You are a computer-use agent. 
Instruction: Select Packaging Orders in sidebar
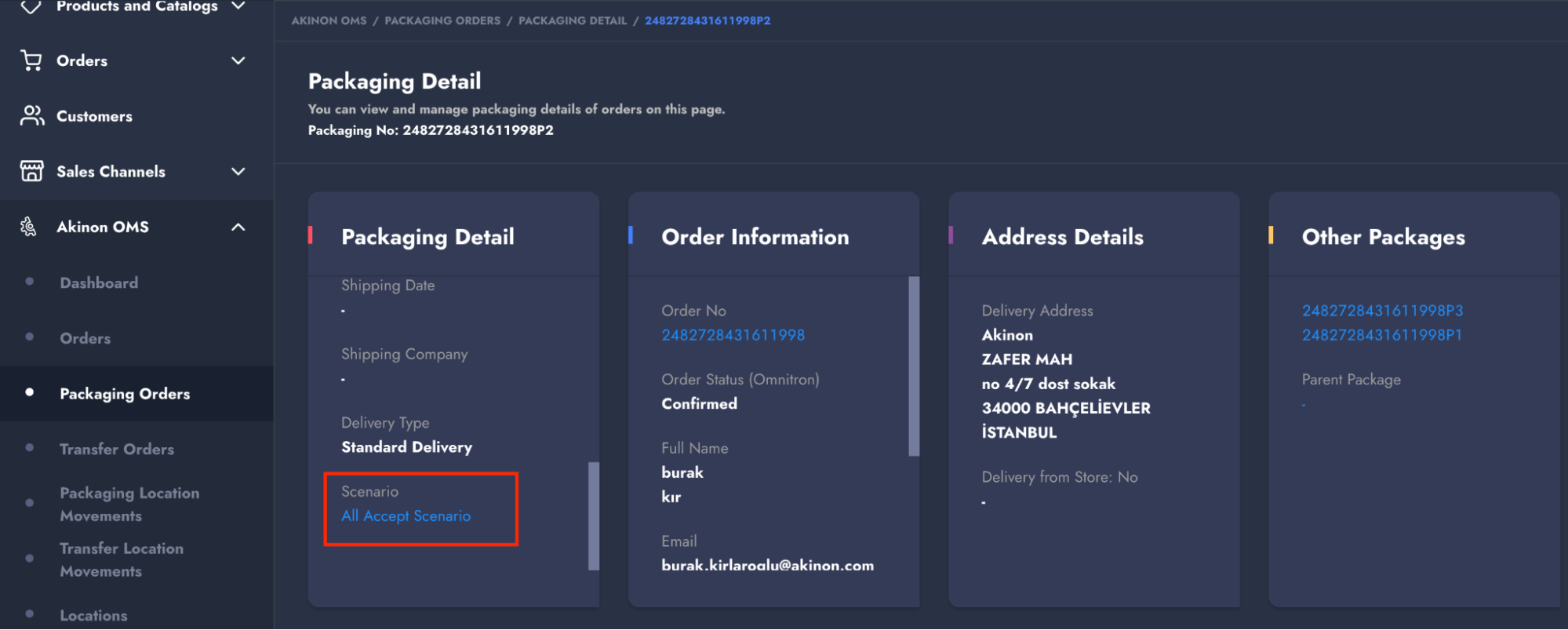click(x=125, y=394)
